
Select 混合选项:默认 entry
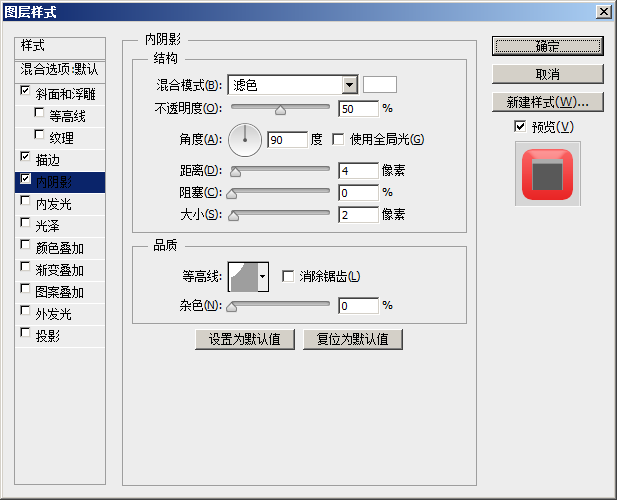point(60,70)
